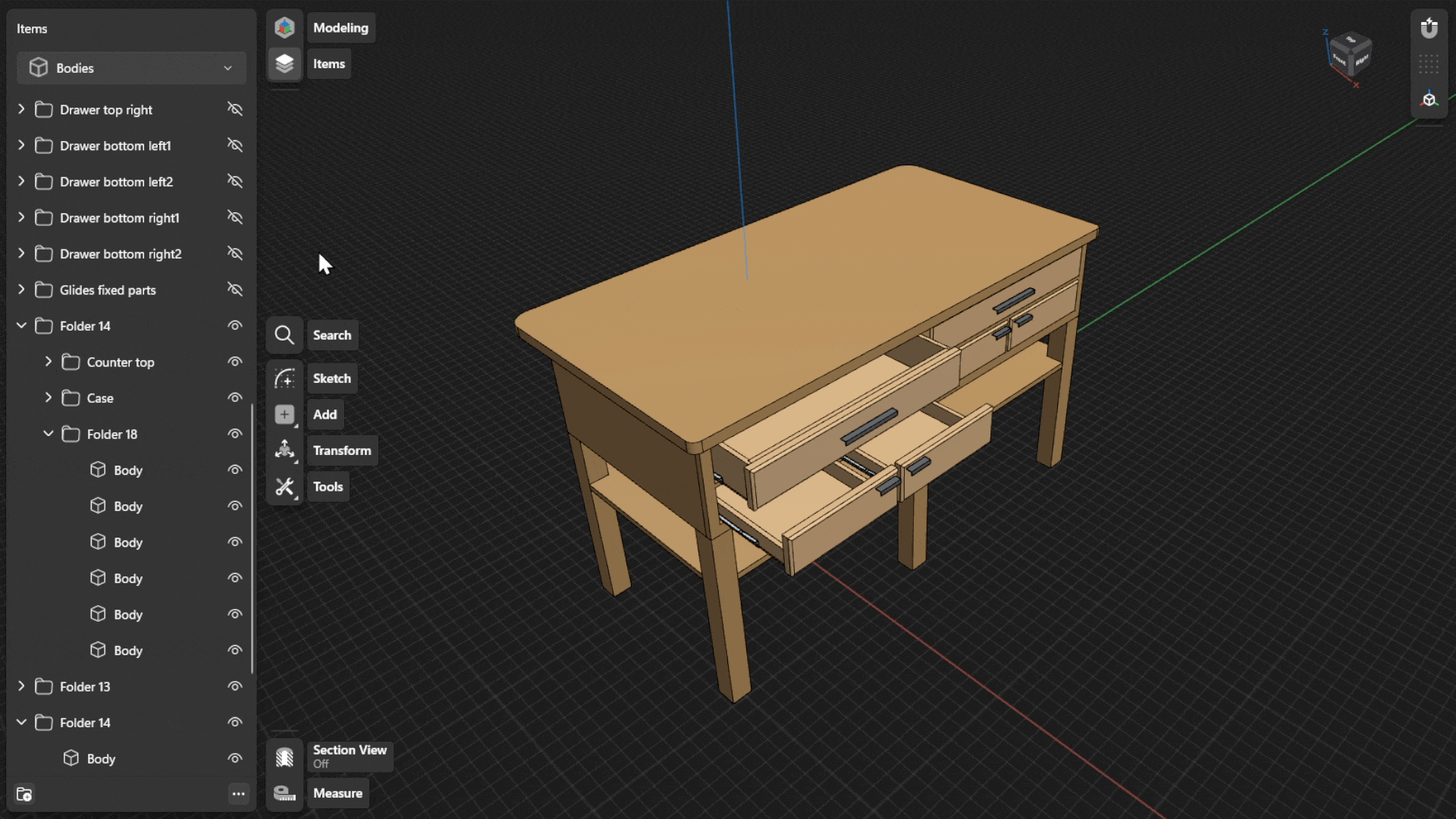The image size is (1456, 819).
Task: Click the Modeling workspace icon
Action: point(284,28)
